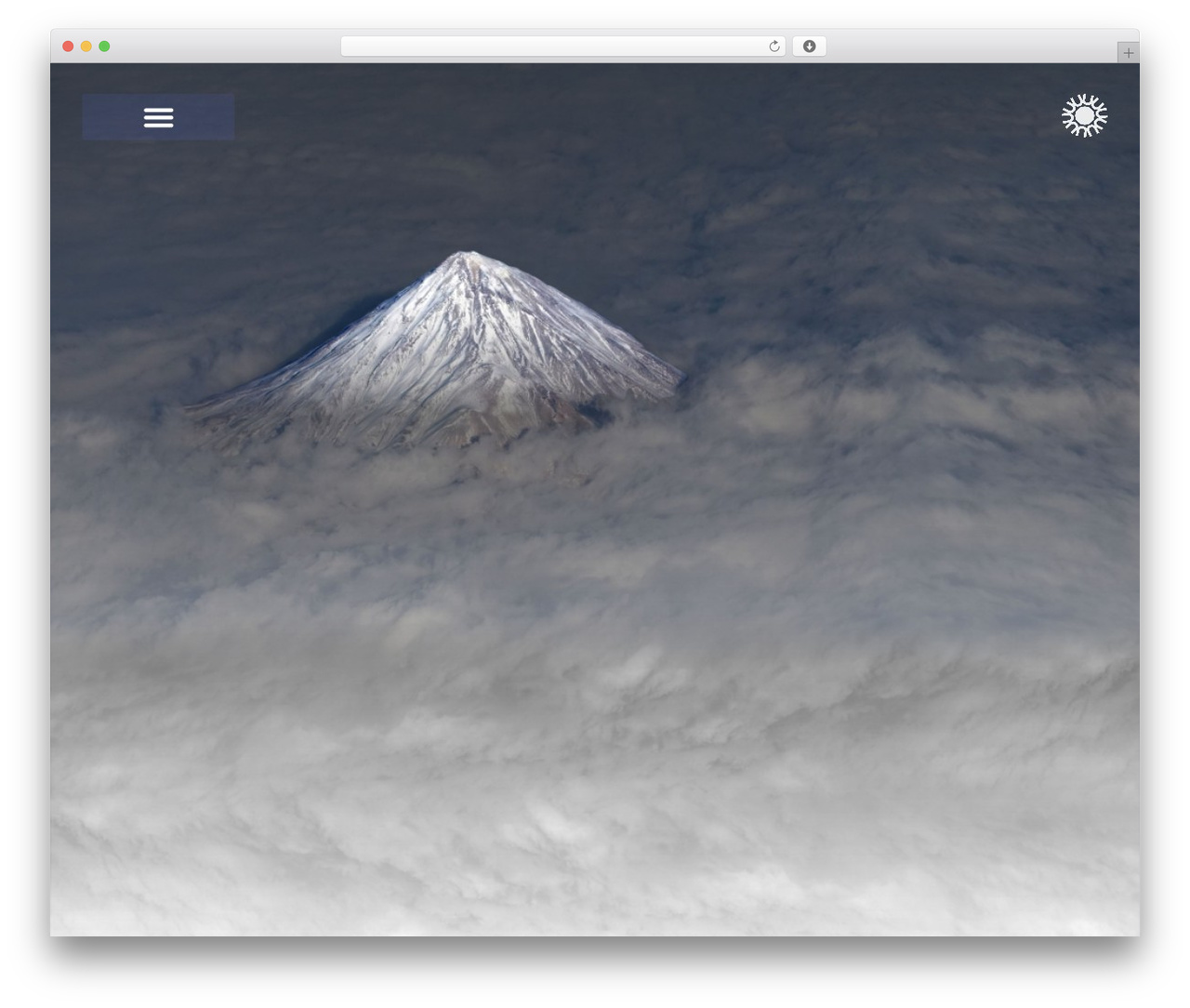The image size is (1190, 1008).
Task: Click the snow-capped mountain hero image
Action: coord(595,499)
